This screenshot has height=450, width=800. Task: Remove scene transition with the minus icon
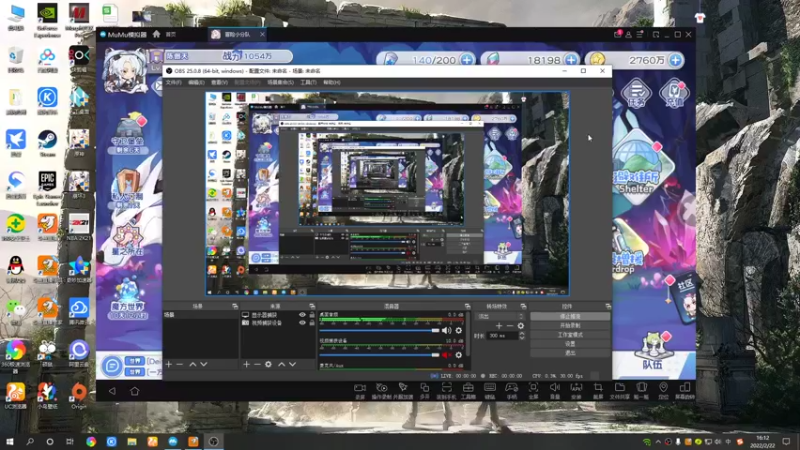pyautogui.click(x=510, y=326)
